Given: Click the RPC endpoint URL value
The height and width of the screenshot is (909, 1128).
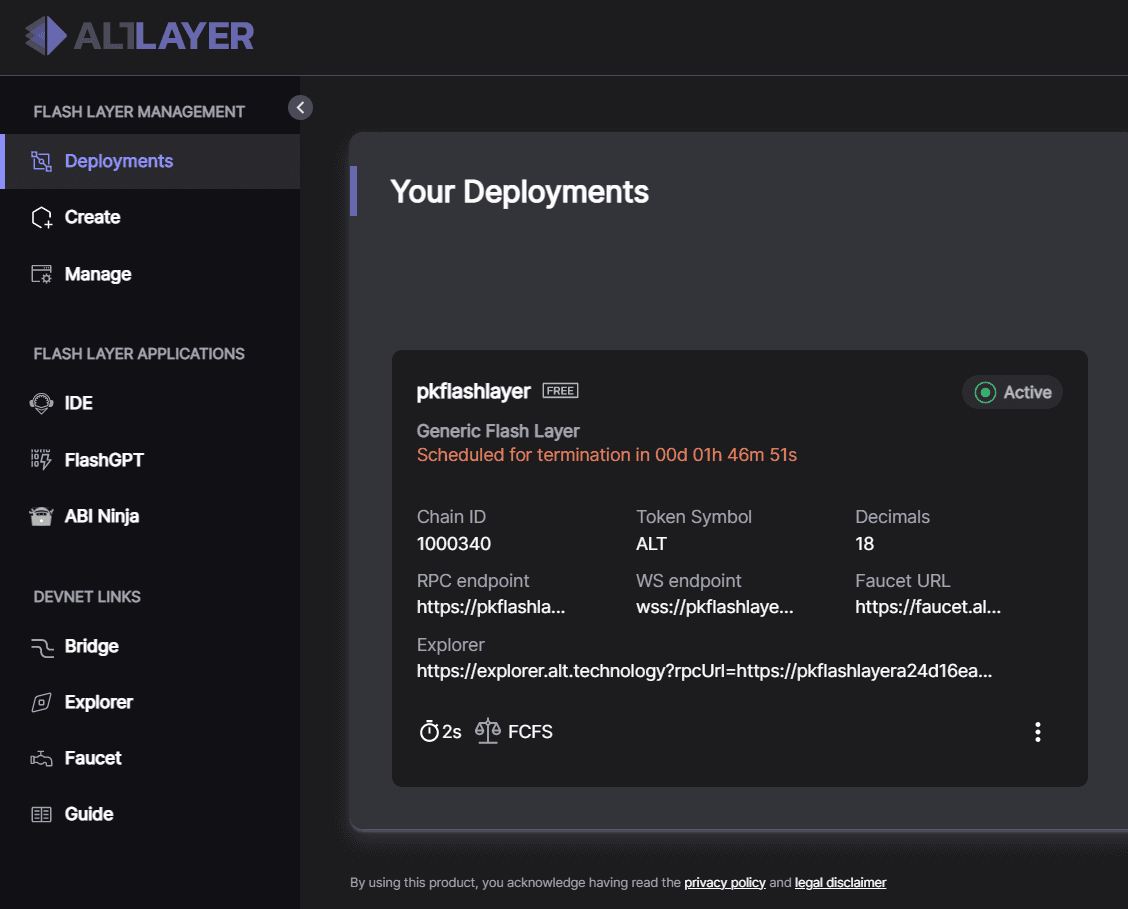Looking at the screenshot, I should (491, 607).
